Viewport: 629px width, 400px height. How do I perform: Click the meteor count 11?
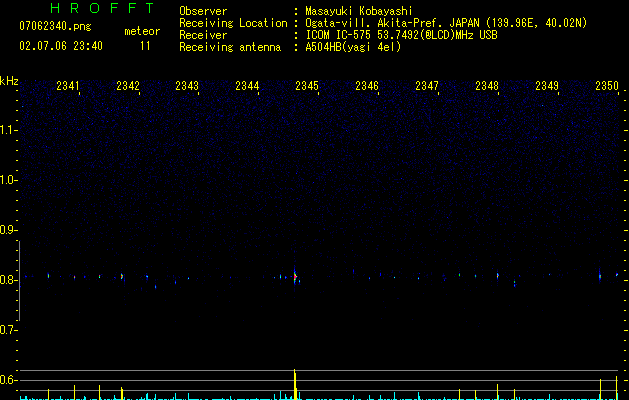tap(145, 46)
